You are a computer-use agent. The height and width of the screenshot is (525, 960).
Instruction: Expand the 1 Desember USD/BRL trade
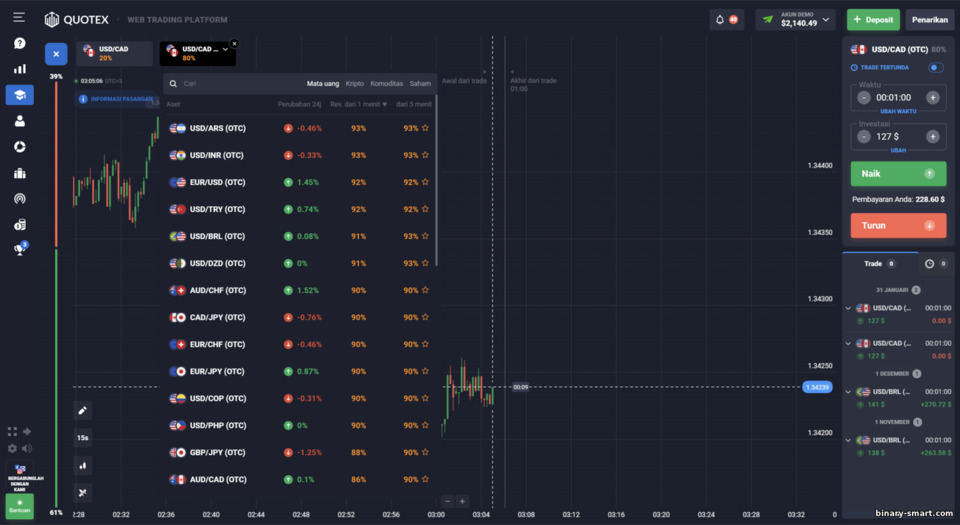pyautogui.click(x=848, y=392)
